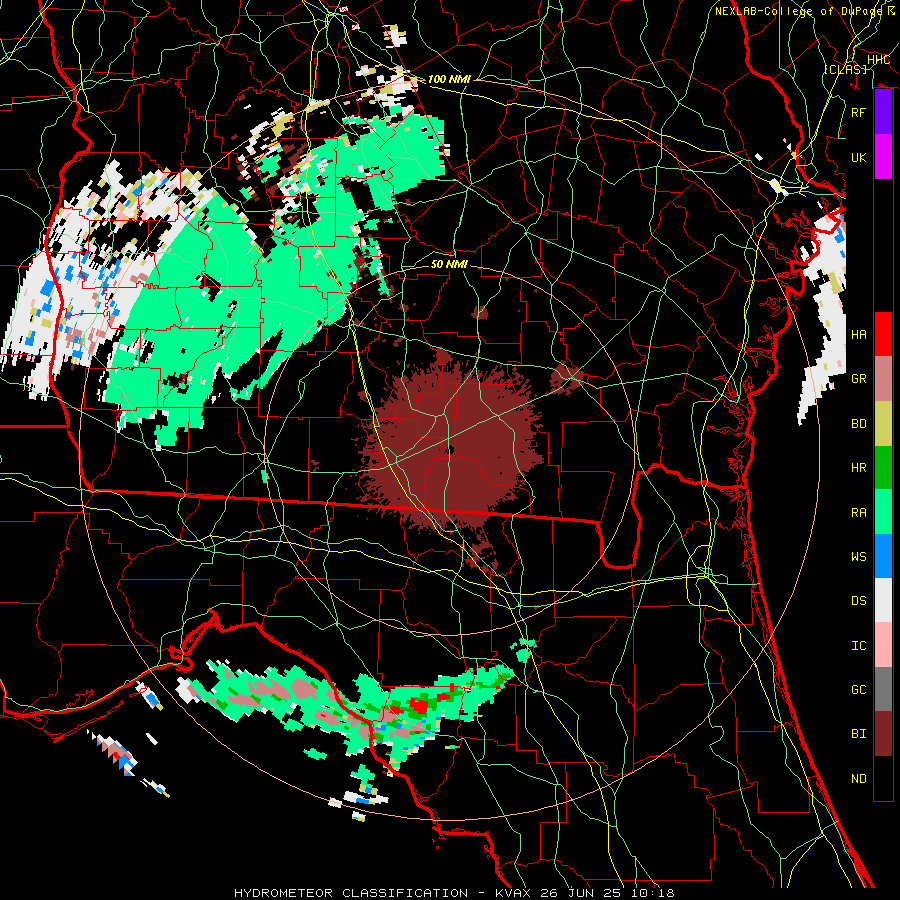
Task: Click the black radar site dot at center
Action: point(449,449)
